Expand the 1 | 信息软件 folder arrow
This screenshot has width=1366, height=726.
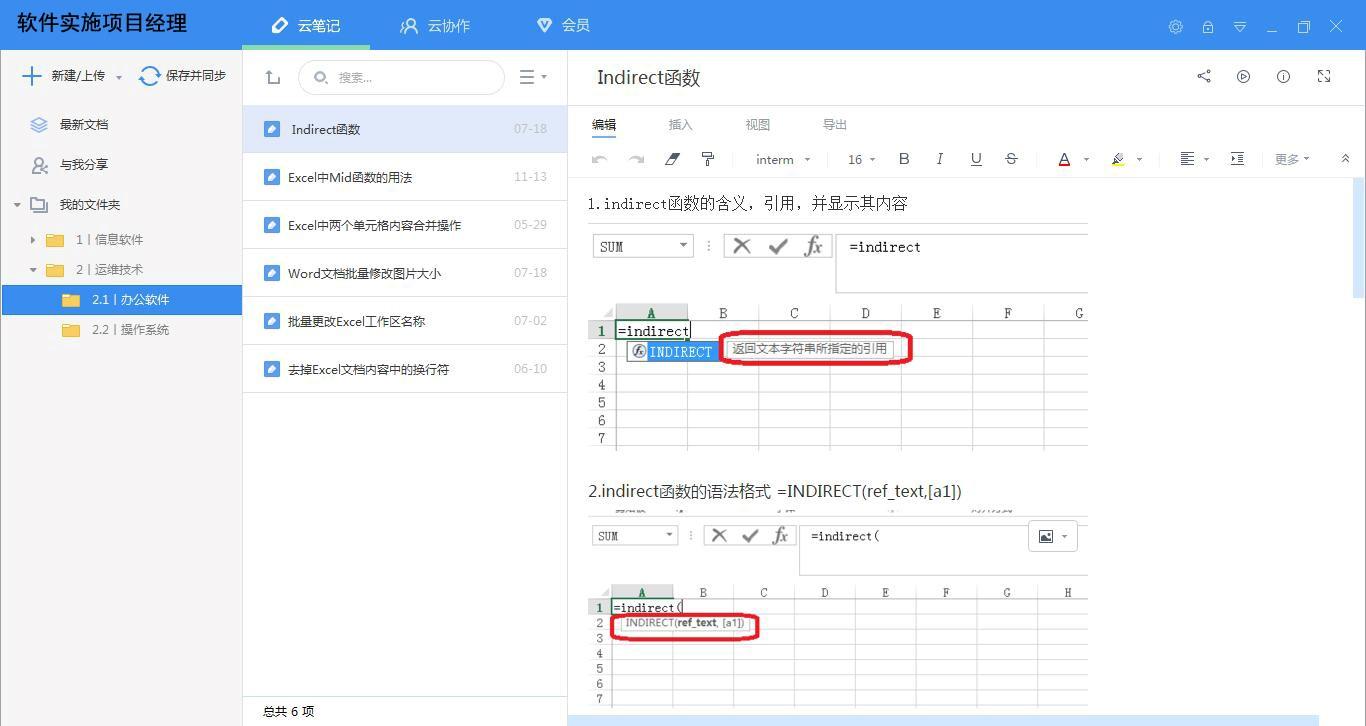(33, 240)
